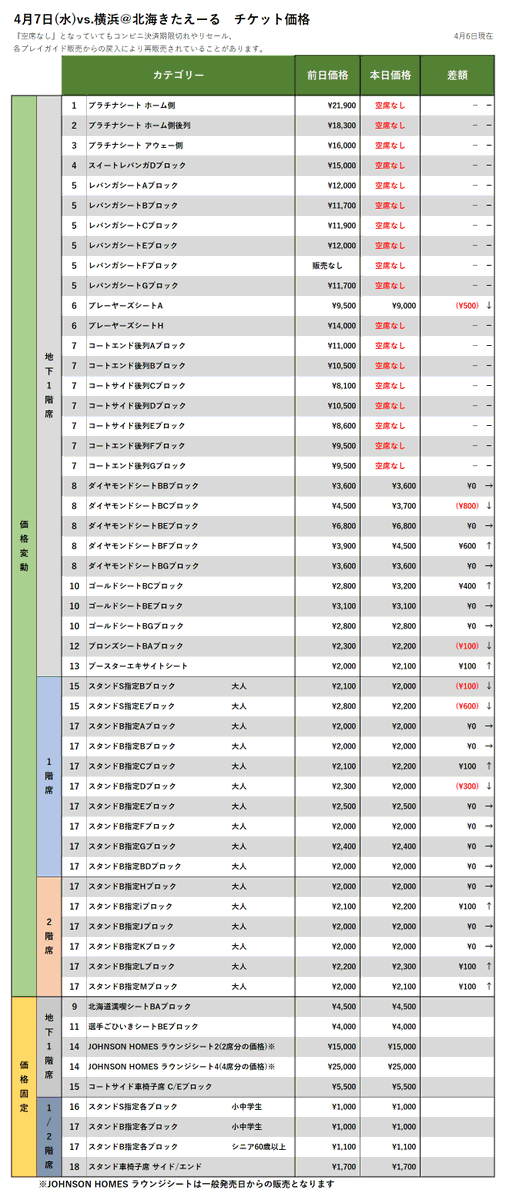Click 'コートサイド後列Cブロック' row name
506x1200 pixels.
(x=137, y=386)
